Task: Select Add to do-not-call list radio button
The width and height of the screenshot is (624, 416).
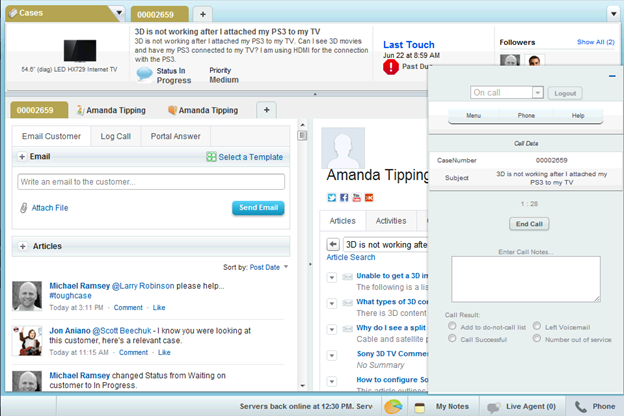Action: pyautogui.click(x=452, y=326)
